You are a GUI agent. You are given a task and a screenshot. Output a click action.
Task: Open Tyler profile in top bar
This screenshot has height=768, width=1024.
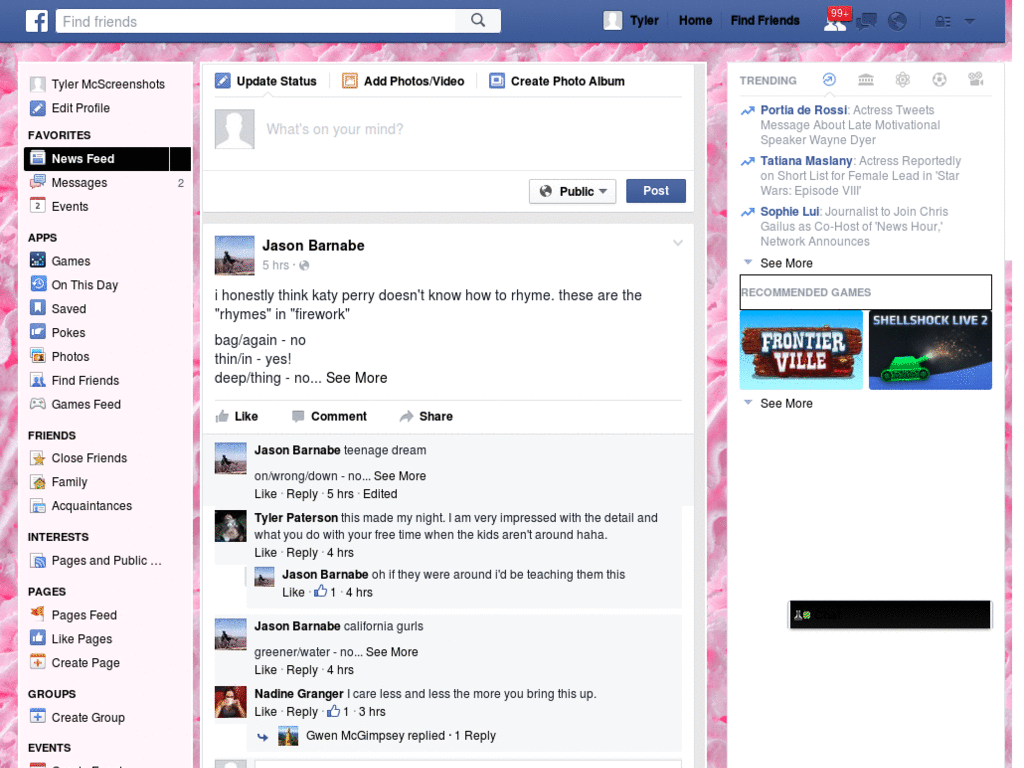[631, 21]
